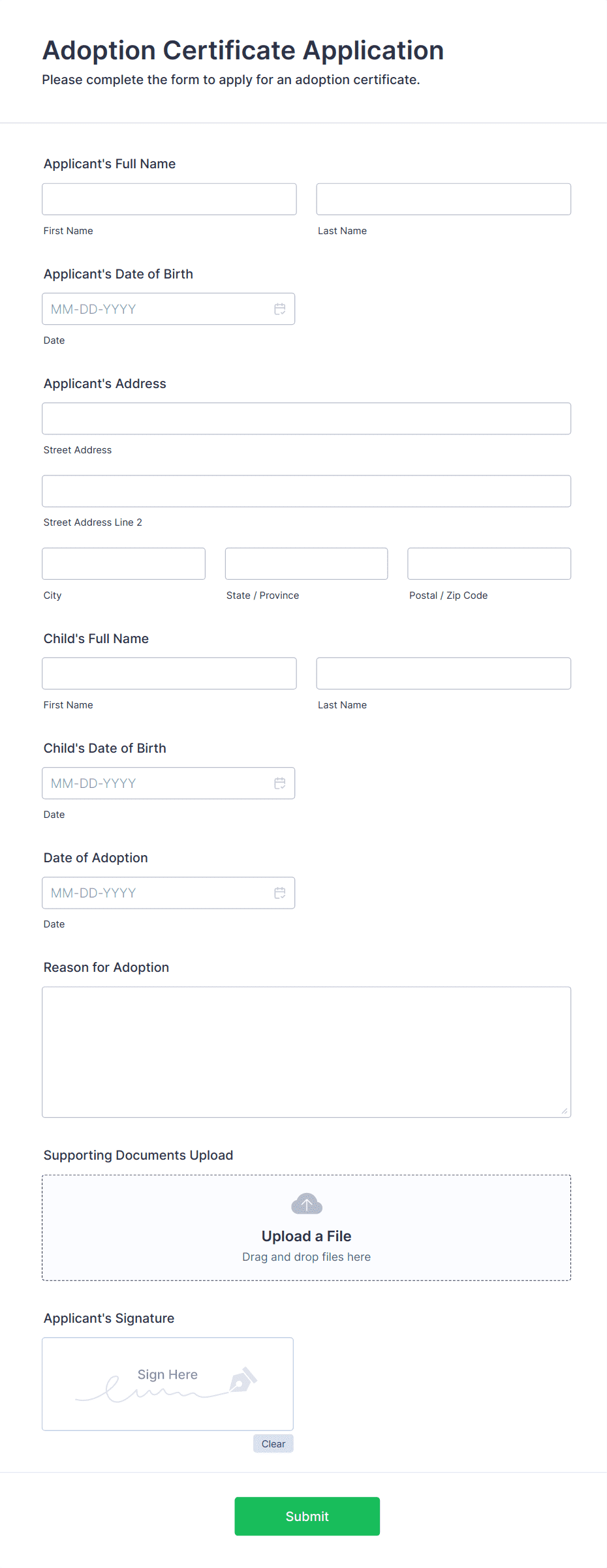Grab the Reason for Adoption resize handle
Screen dimensions: 607x1568
pos(565,1111)
